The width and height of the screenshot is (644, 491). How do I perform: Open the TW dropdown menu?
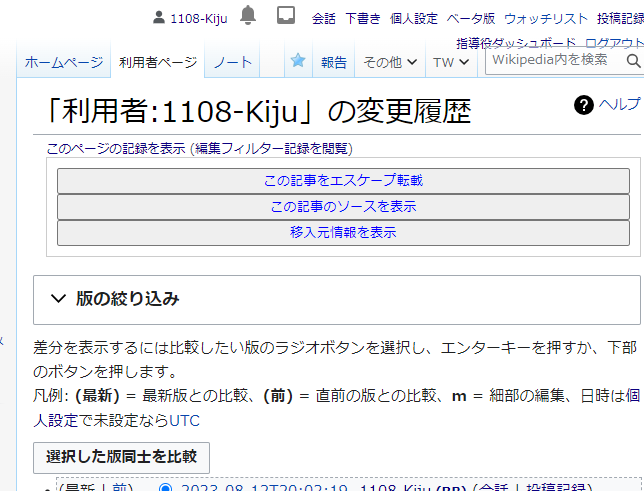450,62
